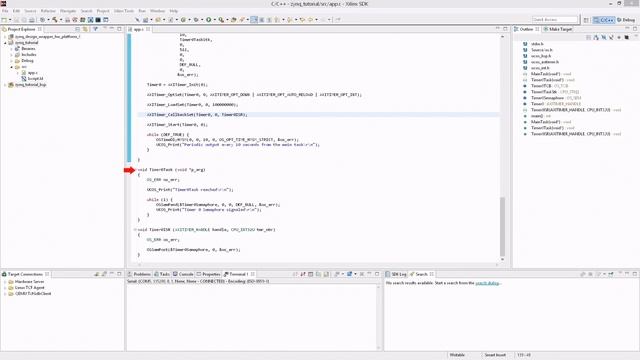Click the Open Perspective icon beside C/C++
640x360 pixels.
coord(587,20)
